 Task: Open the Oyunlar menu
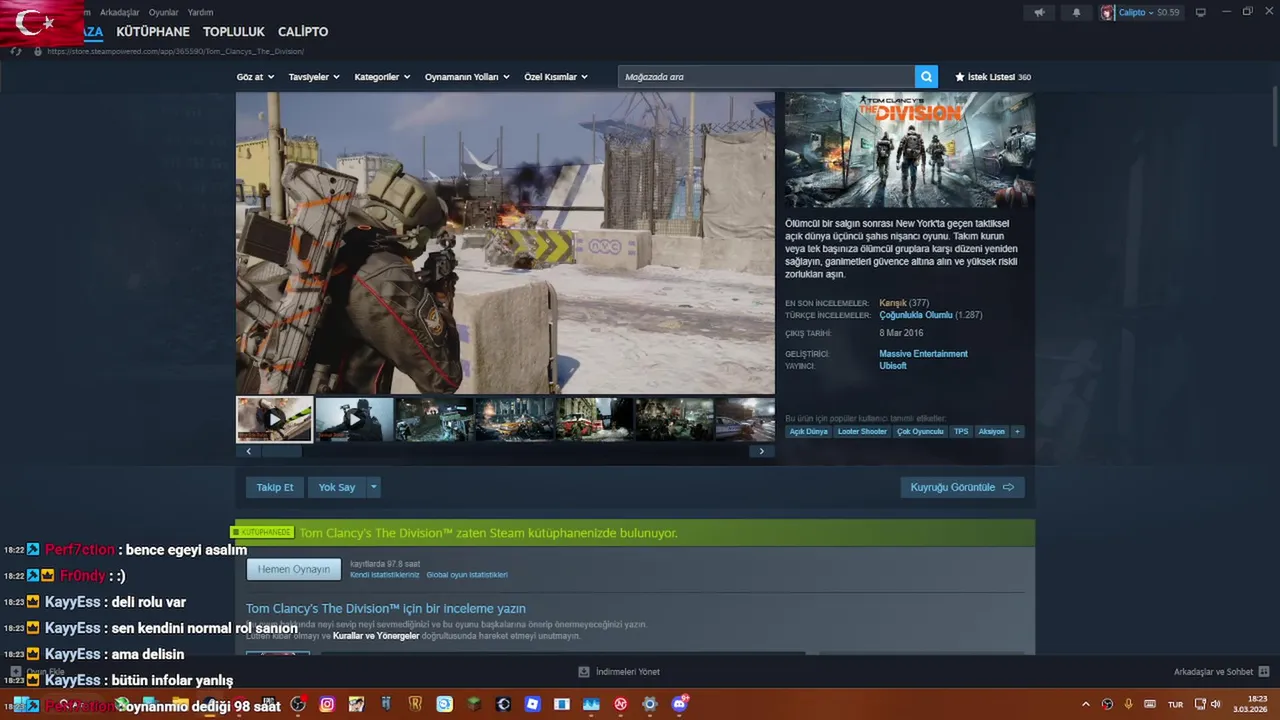point(163,12)
